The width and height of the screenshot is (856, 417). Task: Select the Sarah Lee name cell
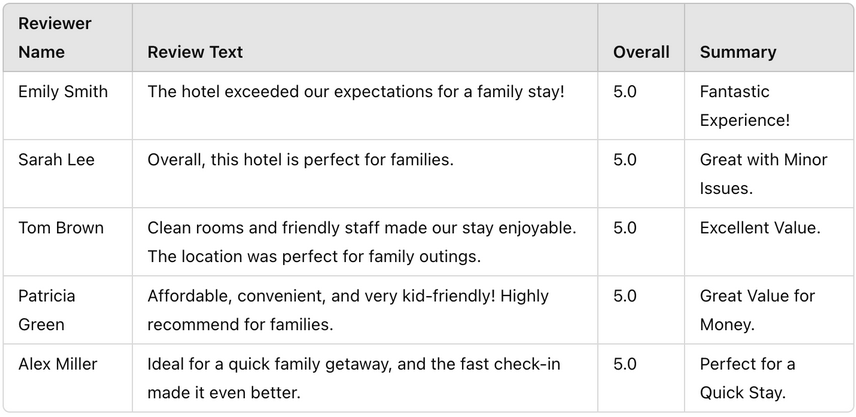pyautogui.click(x=68, y=174)
